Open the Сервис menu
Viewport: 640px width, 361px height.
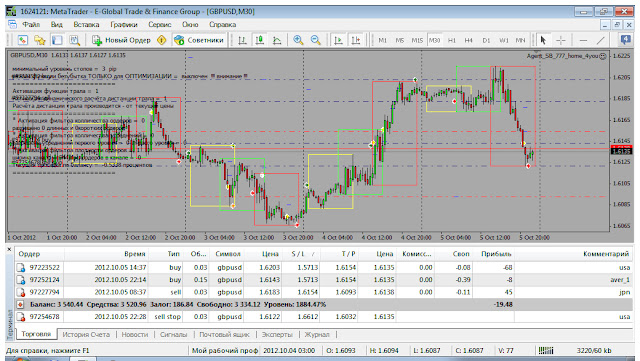(x=160, y=25)
